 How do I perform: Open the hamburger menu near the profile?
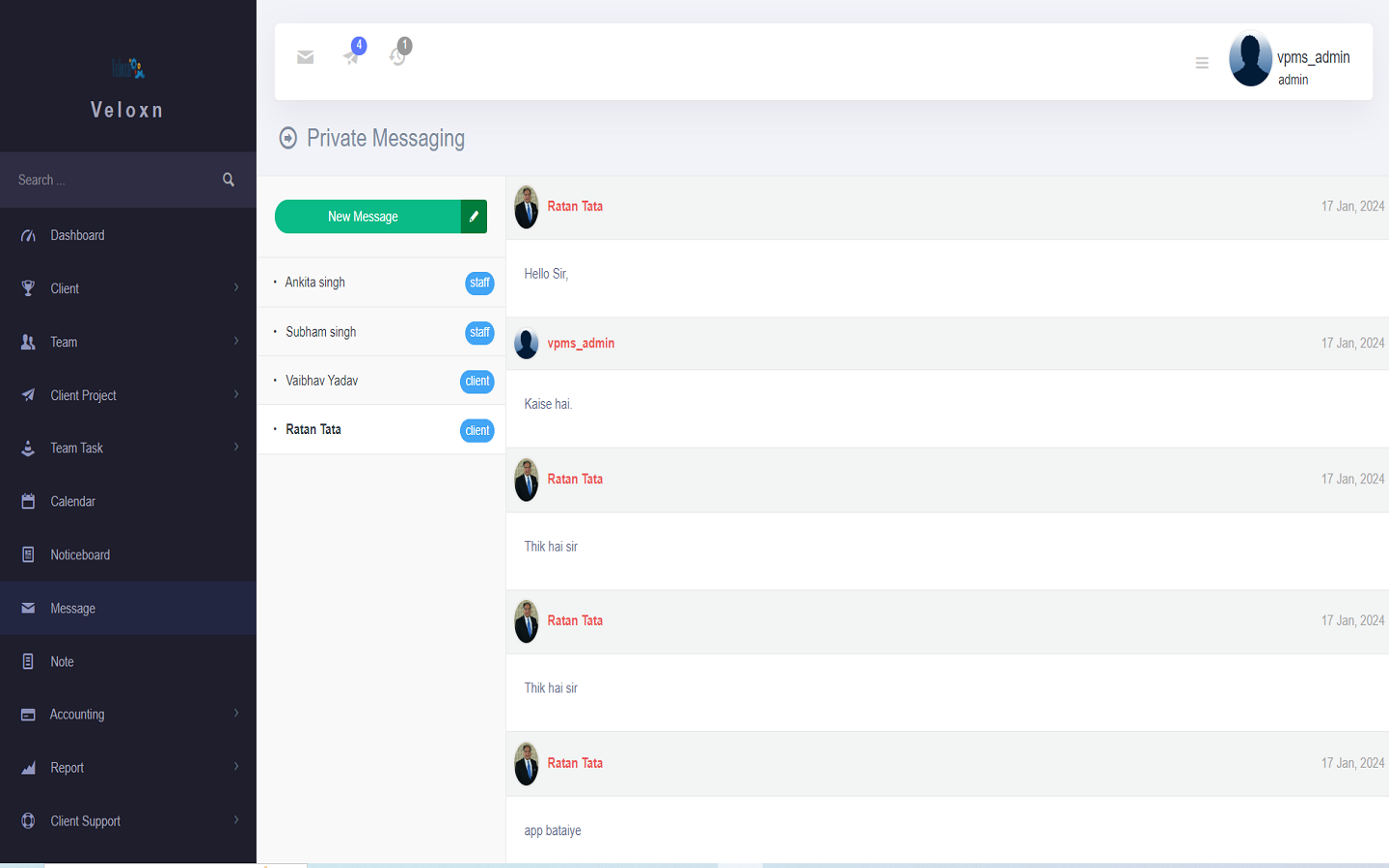(1202, 62)
